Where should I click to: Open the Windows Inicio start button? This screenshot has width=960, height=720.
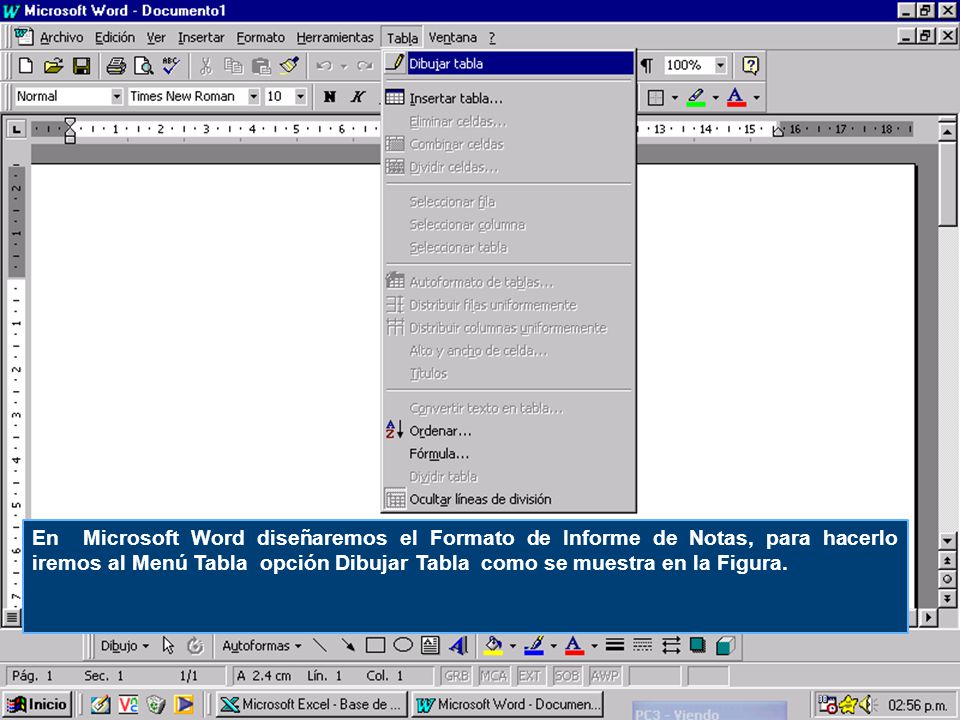[39, 704]
